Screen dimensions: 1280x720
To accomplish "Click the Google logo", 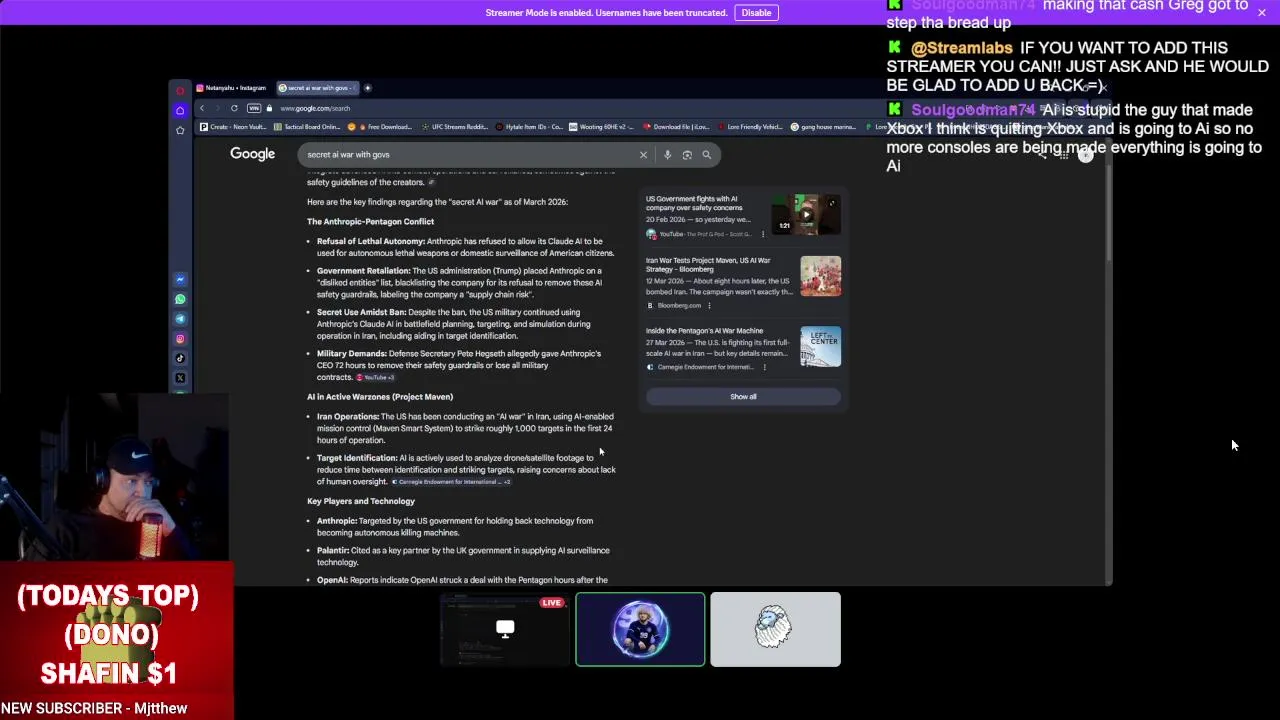I will click(252, 154).
